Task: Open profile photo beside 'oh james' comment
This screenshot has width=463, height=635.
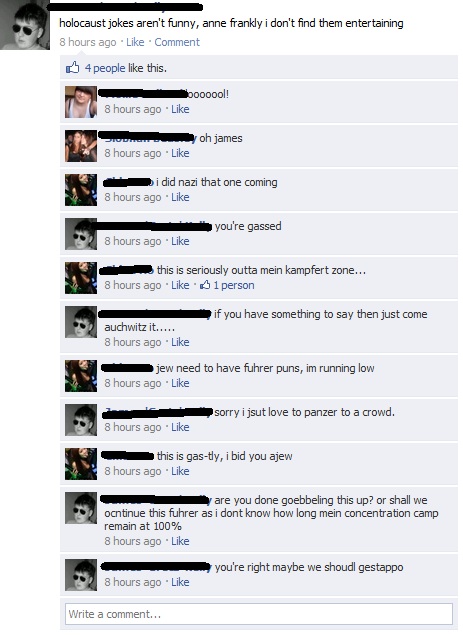Action: [x=81, y=146]
